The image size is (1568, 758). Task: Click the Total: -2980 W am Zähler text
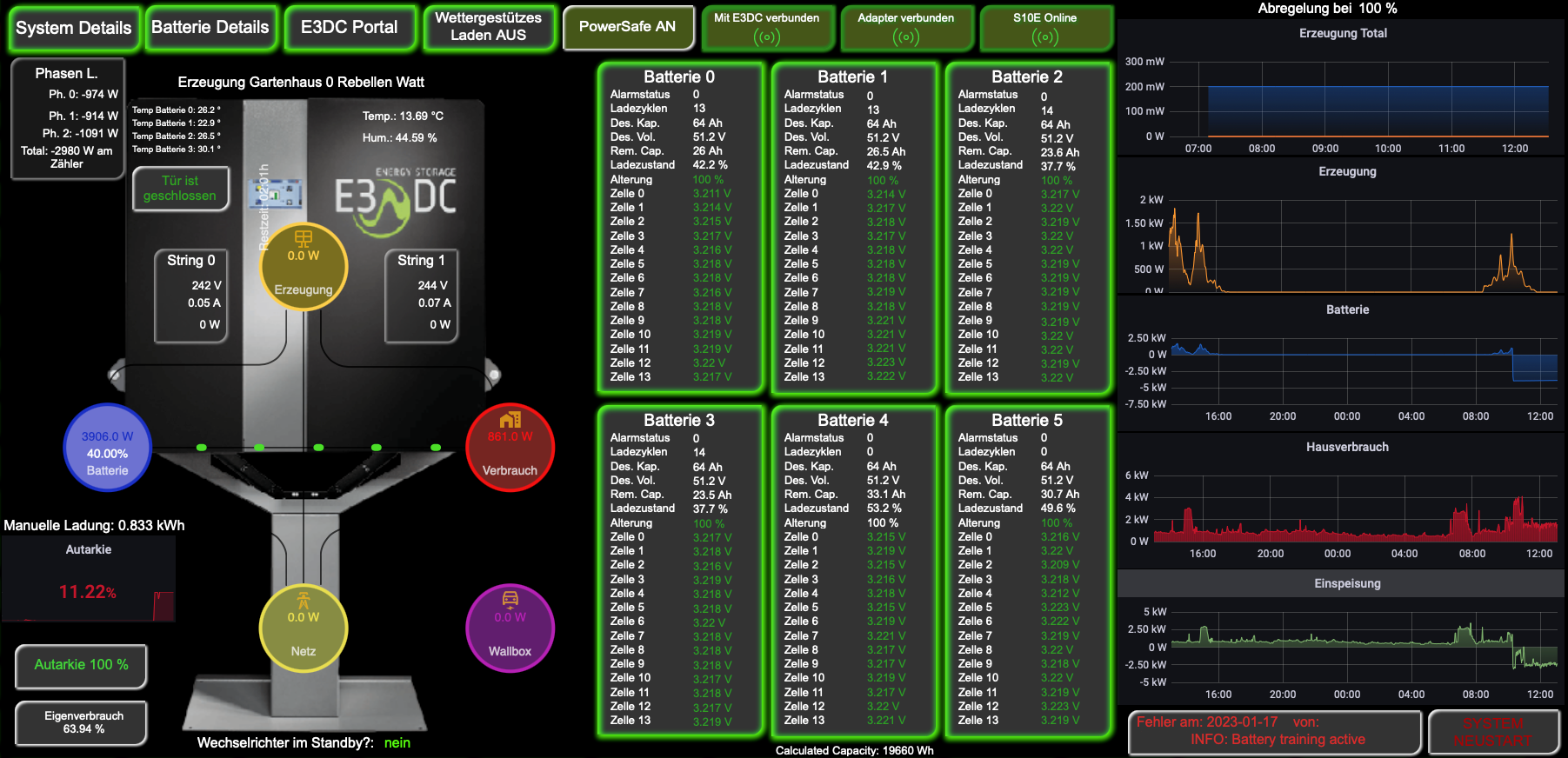coord(67,156)
